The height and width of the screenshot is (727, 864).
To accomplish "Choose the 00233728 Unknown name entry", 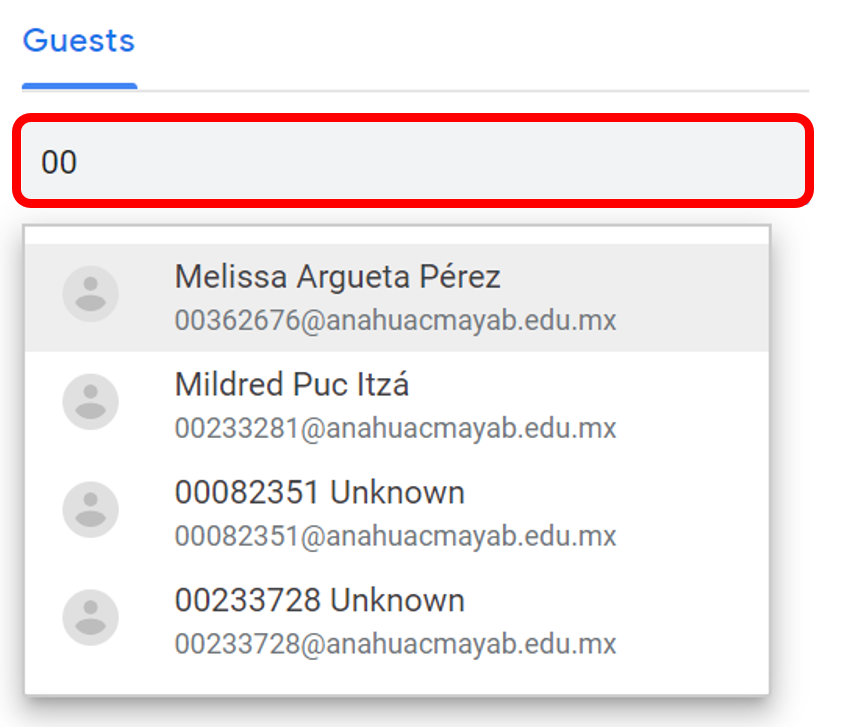I will click(320, 600).
